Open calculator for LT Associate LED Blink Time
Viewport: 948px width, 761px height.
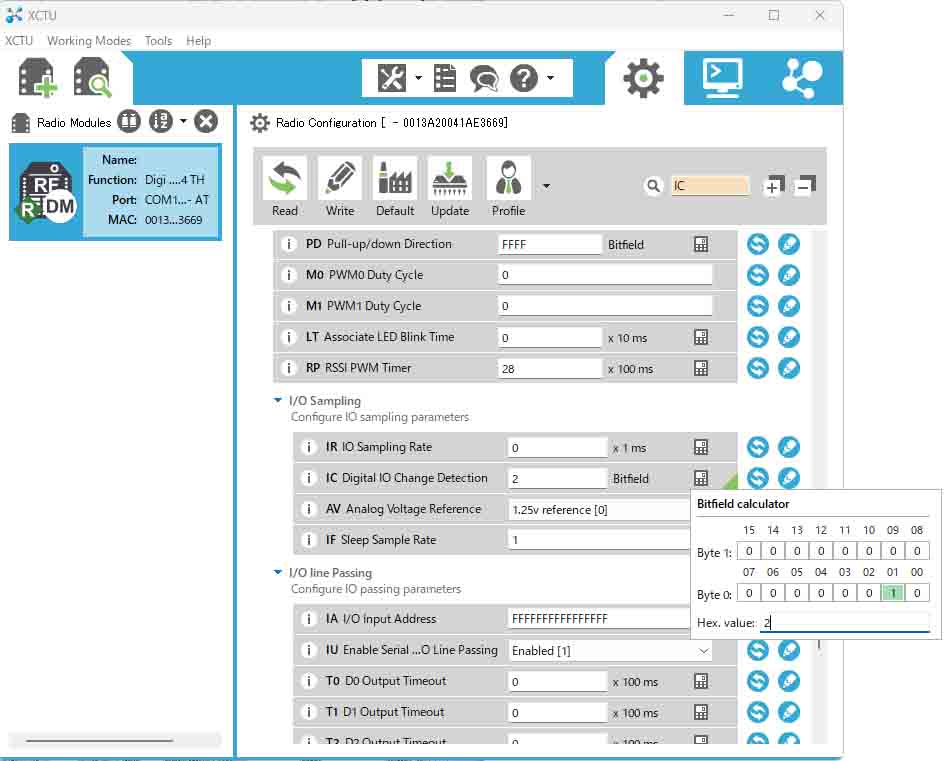[701, 337]
